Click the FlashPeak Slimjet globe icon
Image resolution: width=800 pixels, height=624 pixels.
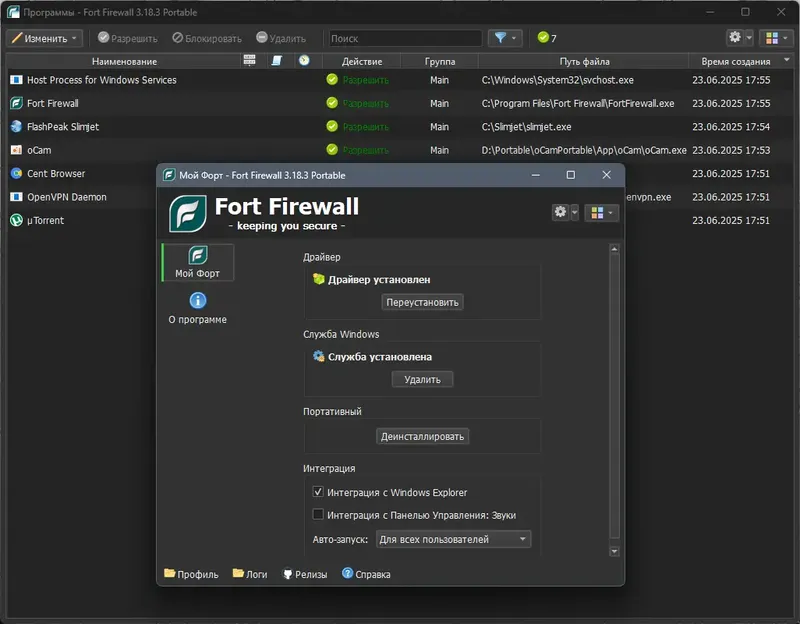(16, 127)
